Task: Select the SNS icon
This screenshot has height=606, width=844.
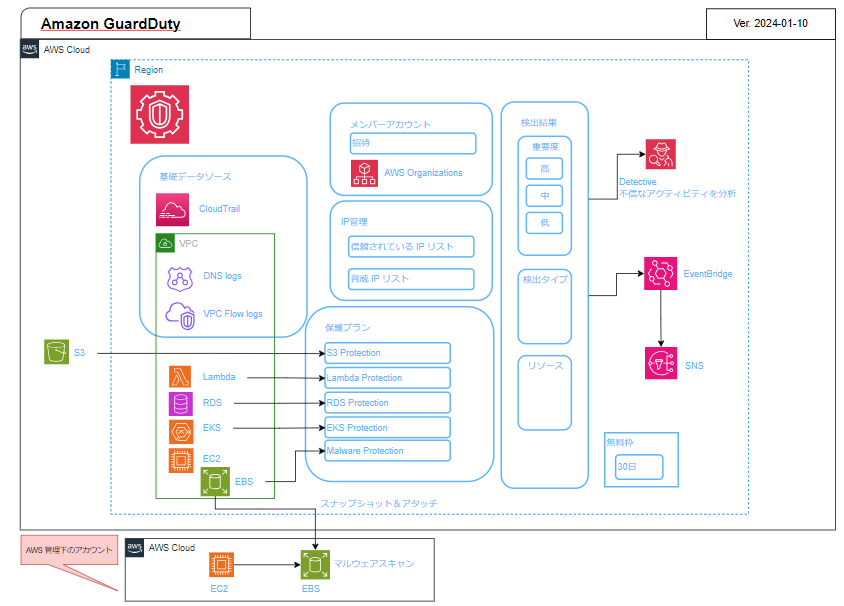Action: coord(661,362)
